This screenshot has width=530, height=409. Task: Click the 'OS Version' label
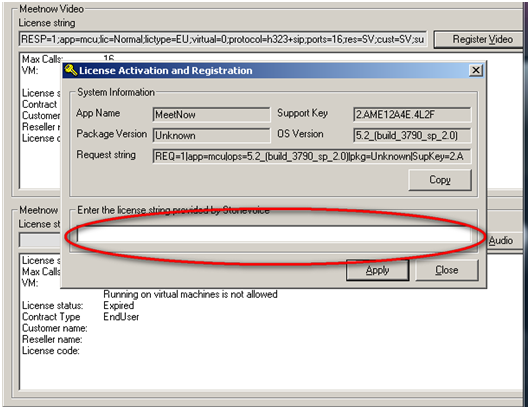[x=300, y=134]
